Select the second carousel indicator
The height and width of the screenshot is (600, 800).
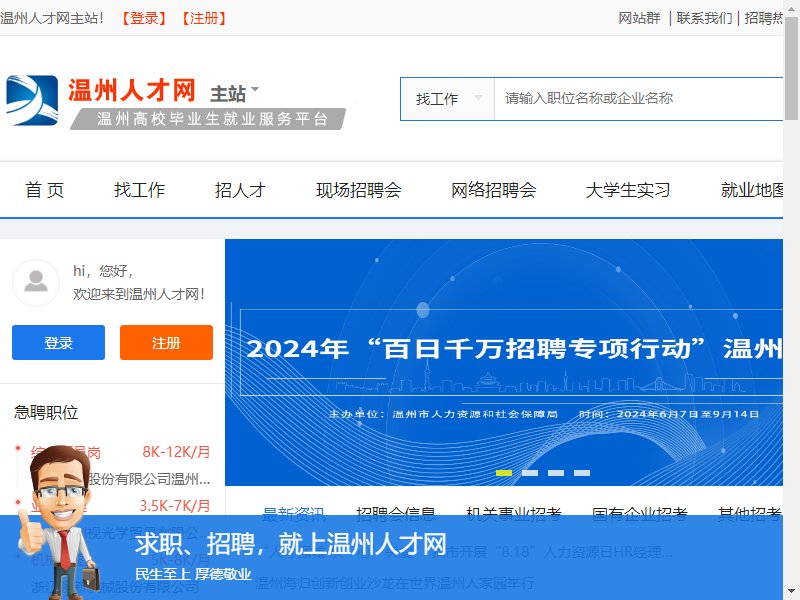coord(530,473)
